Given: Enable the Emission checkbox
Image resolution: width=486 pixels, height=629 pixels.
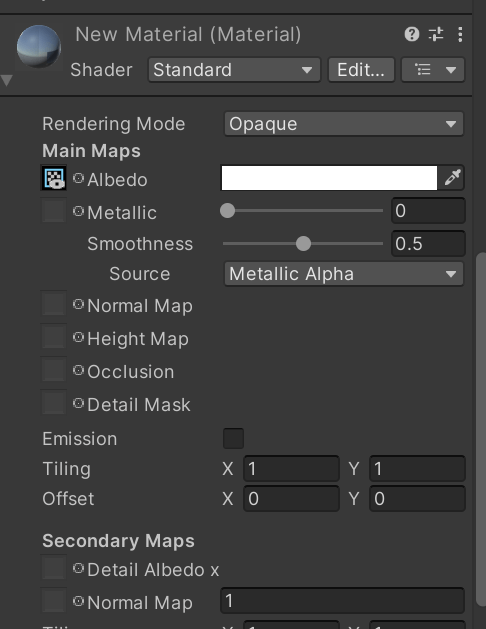Looking at the screenshot, I should pos(233,438).
